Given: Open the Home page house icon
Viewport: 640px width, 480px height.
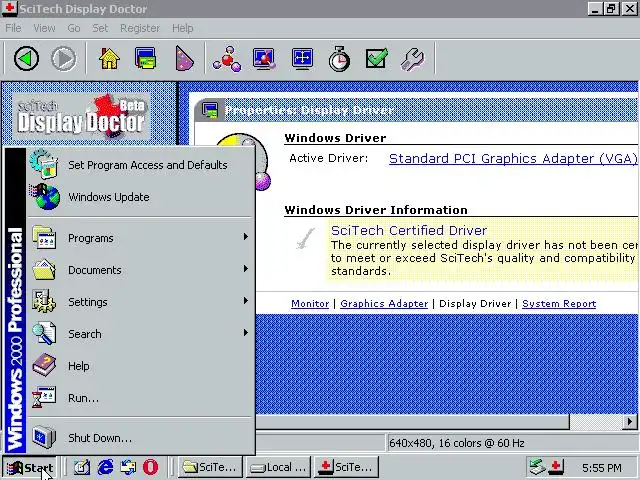Looking at the screenshot, I should pyautogui.click(x=109, y=59).
